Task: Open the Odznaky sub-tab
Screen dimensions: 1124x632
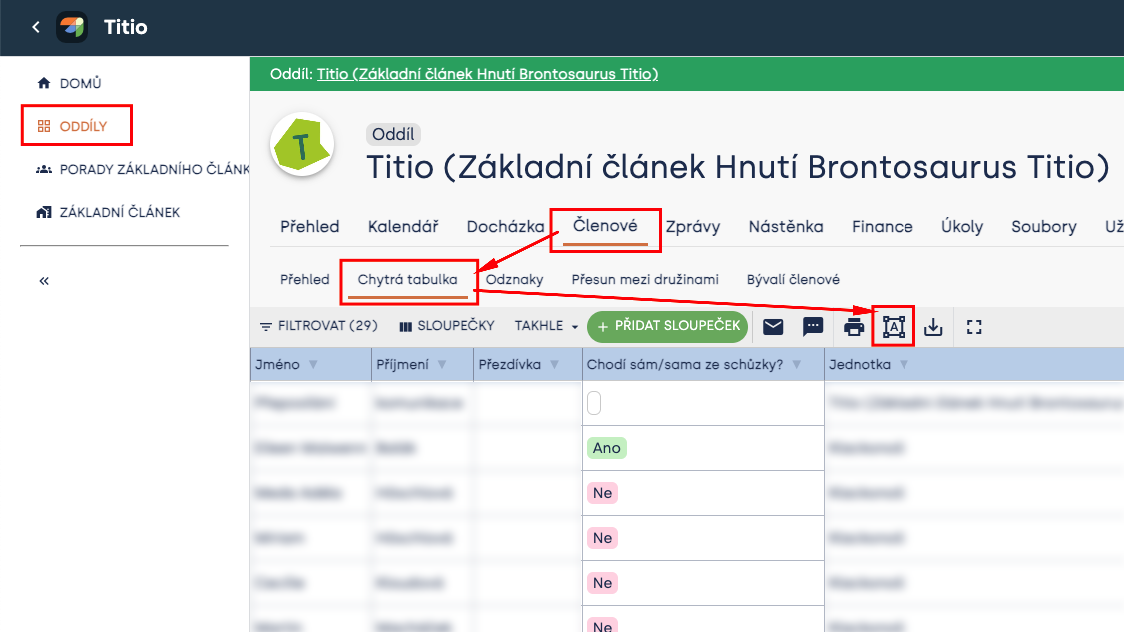Action: tap(515, 279)
